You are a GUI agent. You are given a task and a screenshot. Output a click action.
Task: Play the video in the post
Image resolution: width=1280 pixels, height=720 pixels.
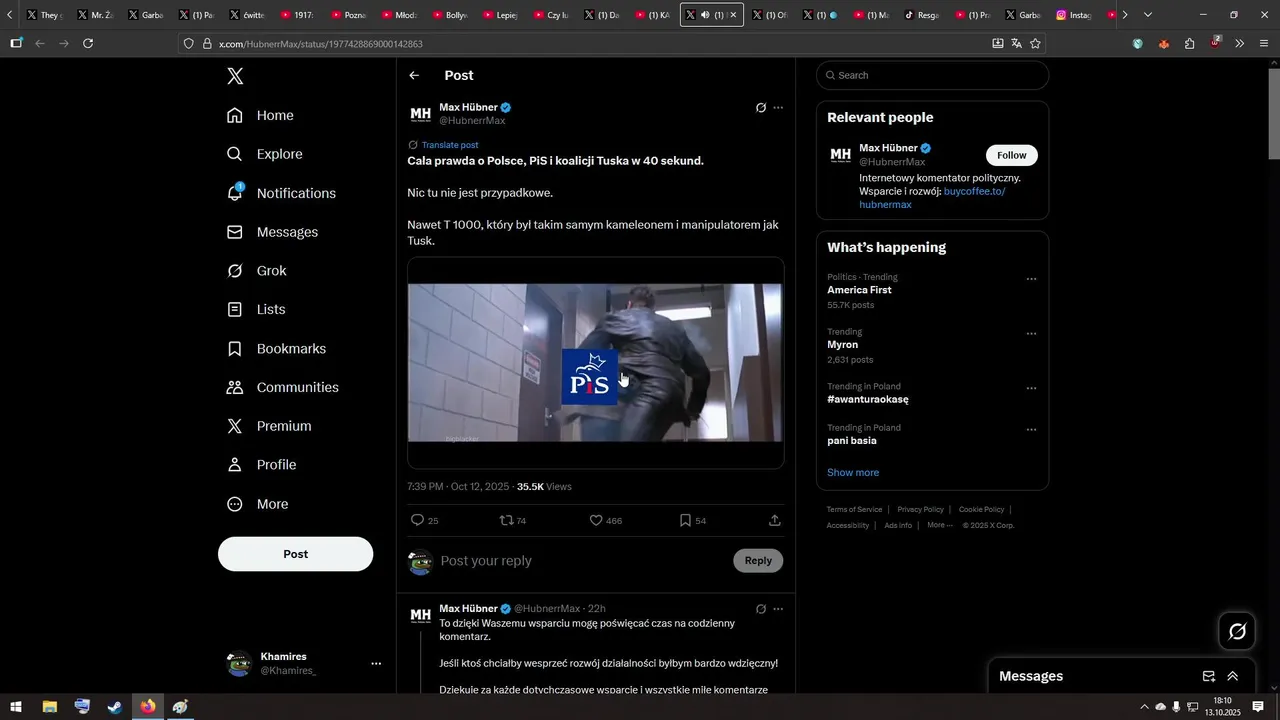595,362
